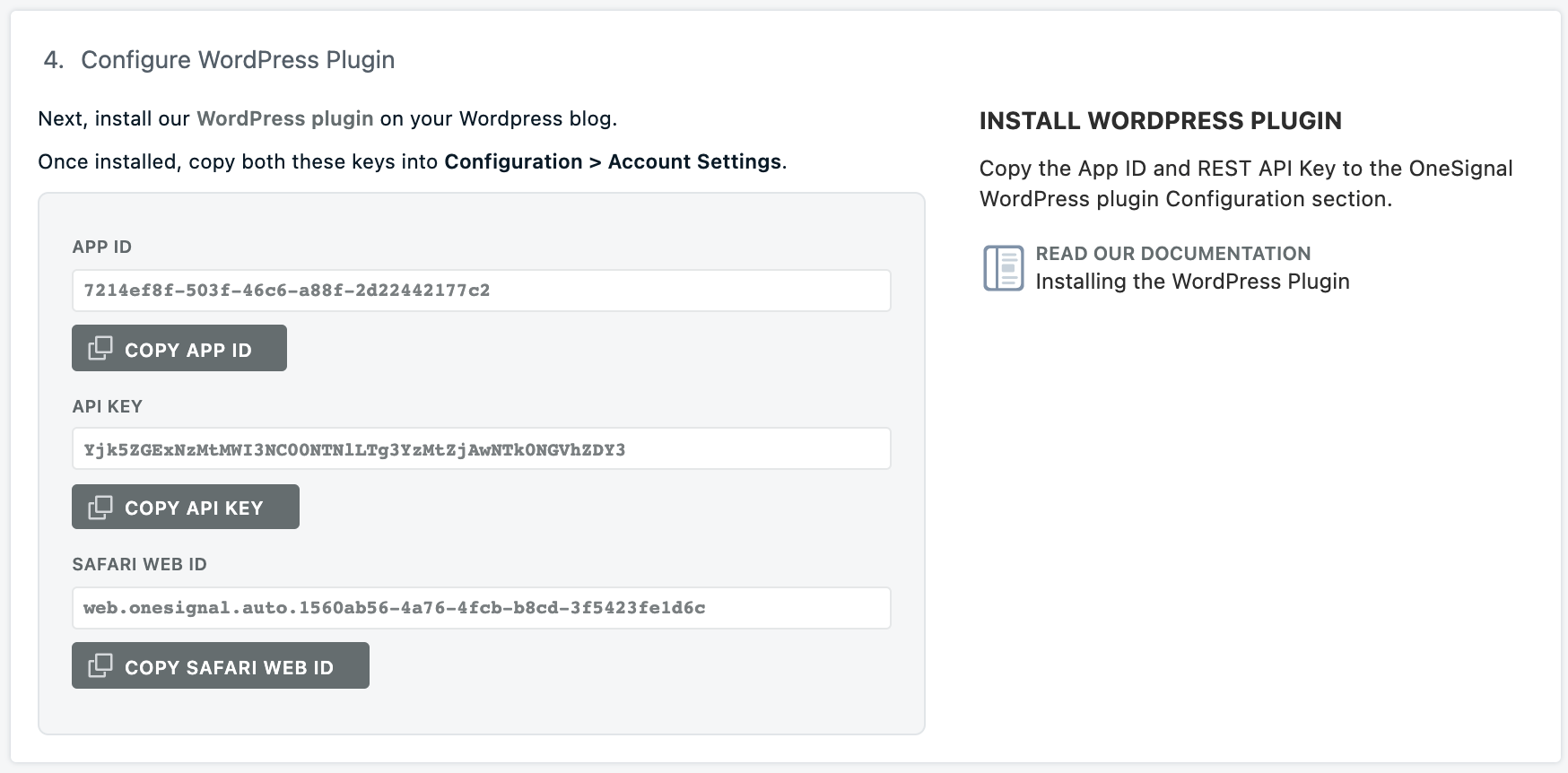1568x773 pixels.
Task: Open the documentation book icon
Action: (1003, 268)
